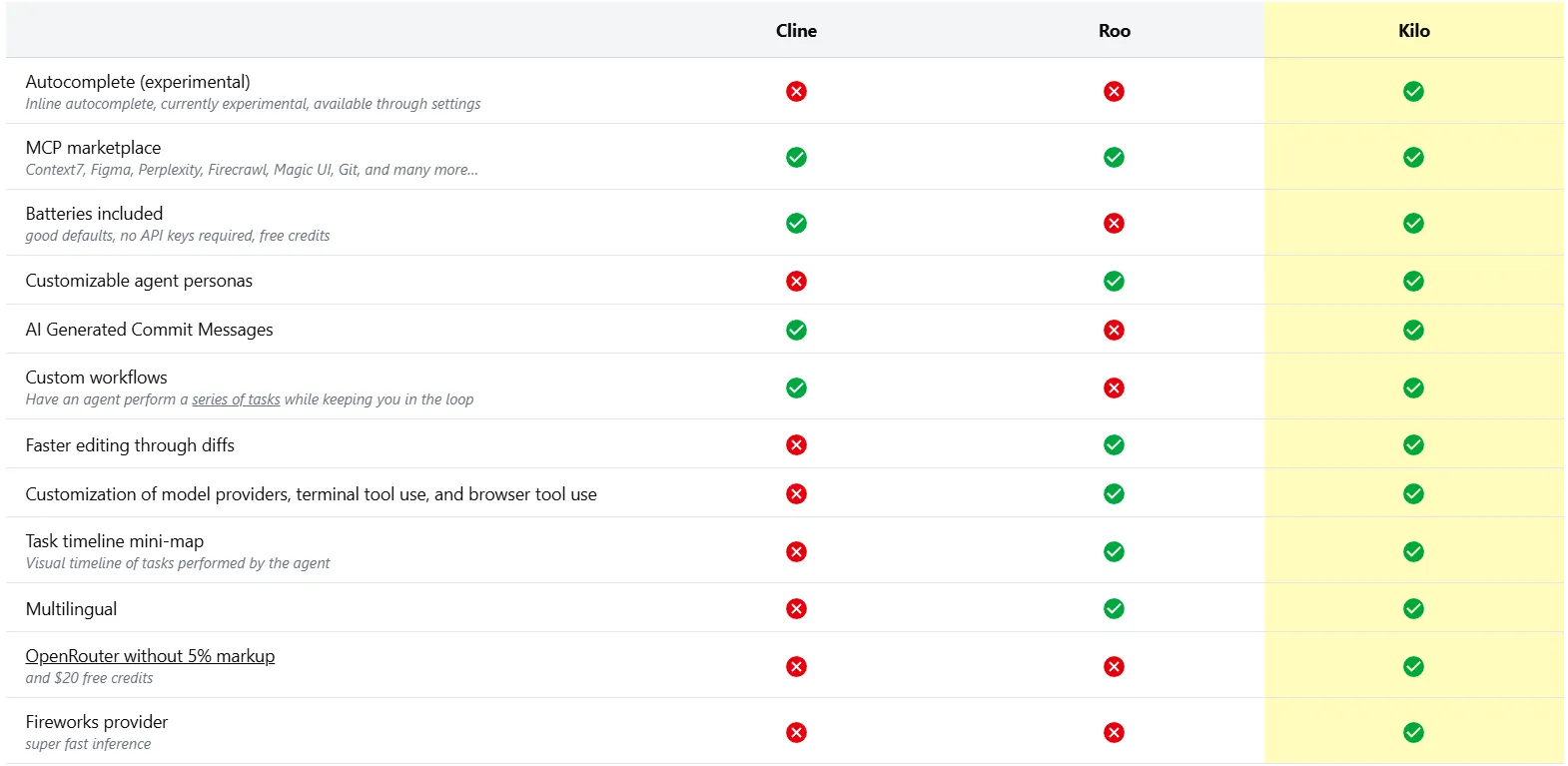Click Kilo's green check for Custom workflows
This screenshot has width=1568, height=766.
click(1413, 387)
